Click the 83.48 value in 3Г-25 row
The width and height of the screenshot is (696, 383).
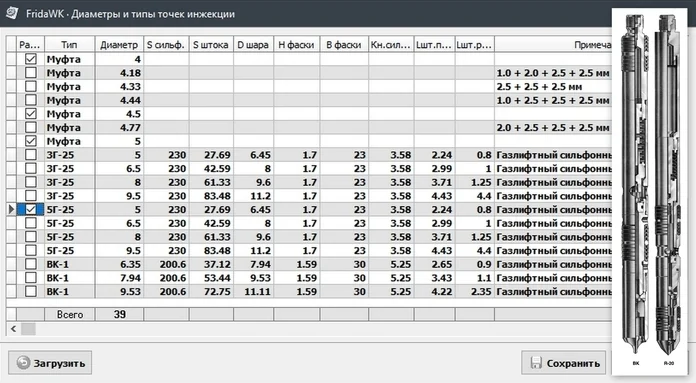[211, 196]
